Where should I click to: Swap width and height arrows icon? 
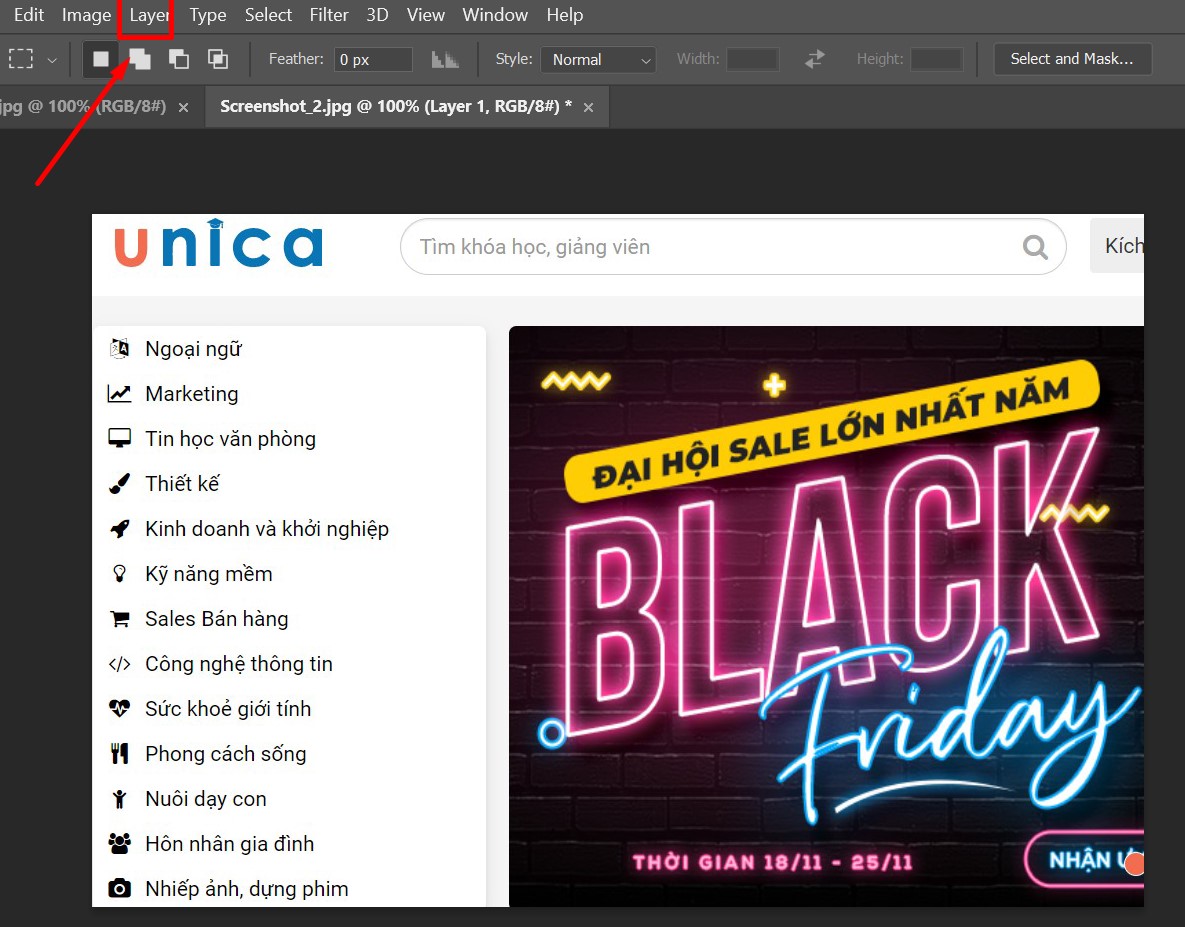[x=815, y=59]
